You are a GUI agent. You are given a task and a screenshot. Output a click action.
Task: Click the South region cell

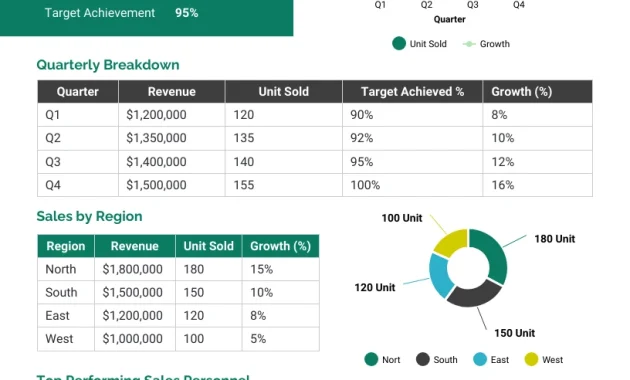[x=66, y=292]
